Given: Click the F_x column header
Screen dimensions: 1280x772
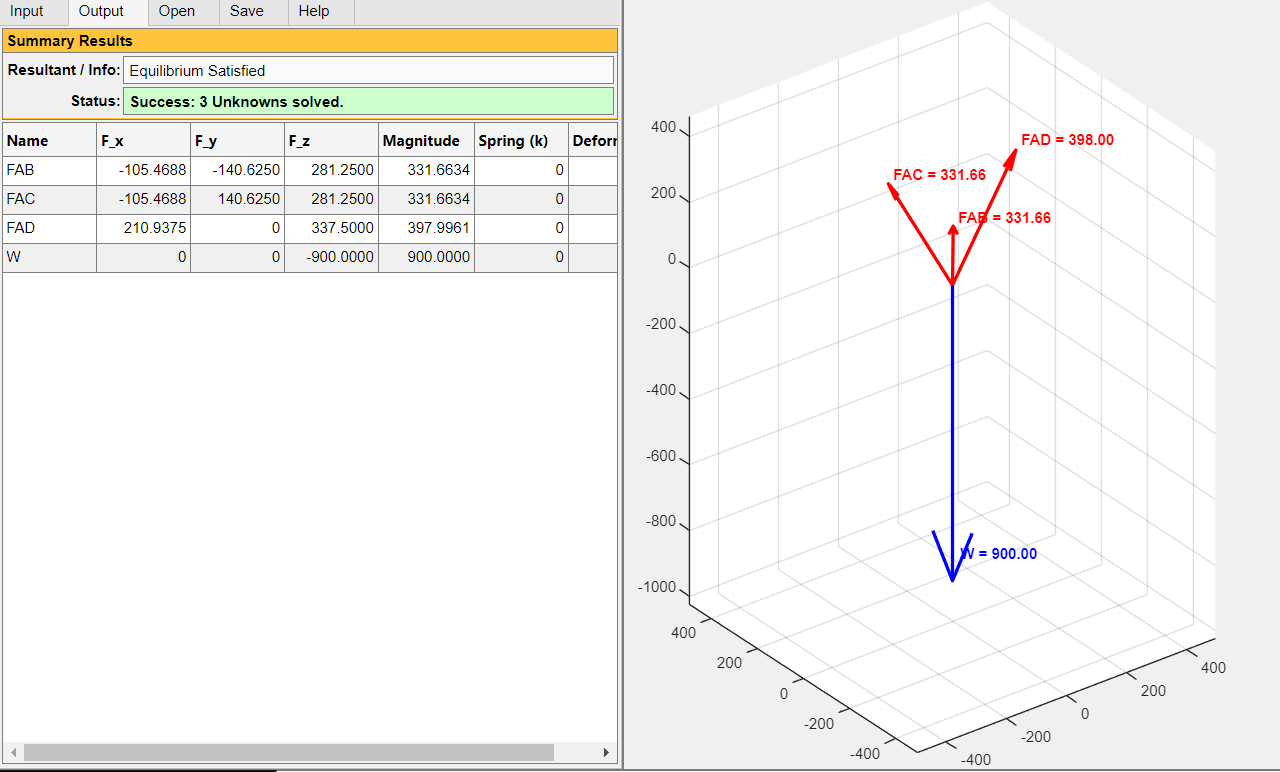Looking at the screenshot, I should [144, 140].
